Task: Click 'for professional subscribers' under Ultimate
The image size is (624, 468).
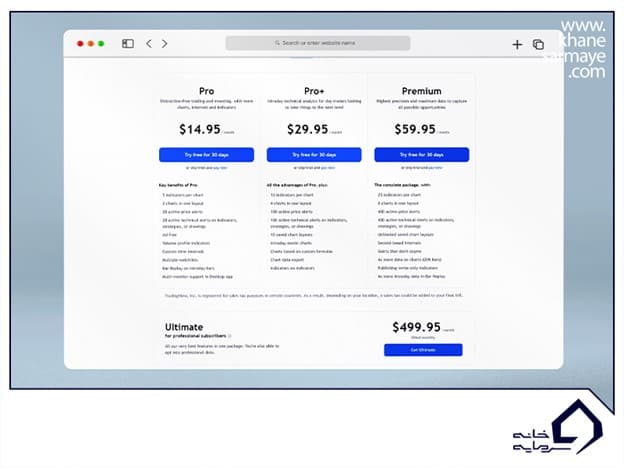Action: click(x=195, y=336)
